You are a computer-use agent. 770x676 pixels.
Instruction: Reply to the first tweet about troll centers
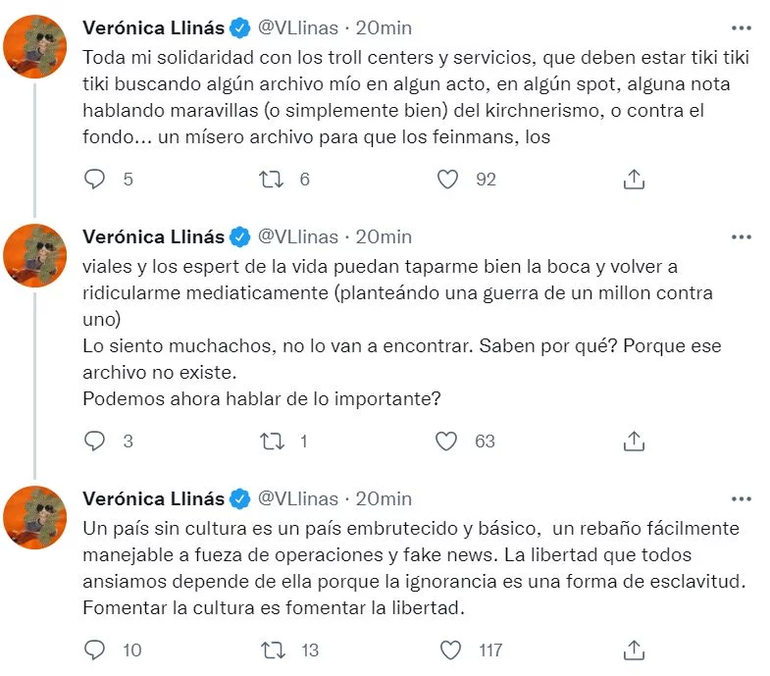click(x=94, y=180)
